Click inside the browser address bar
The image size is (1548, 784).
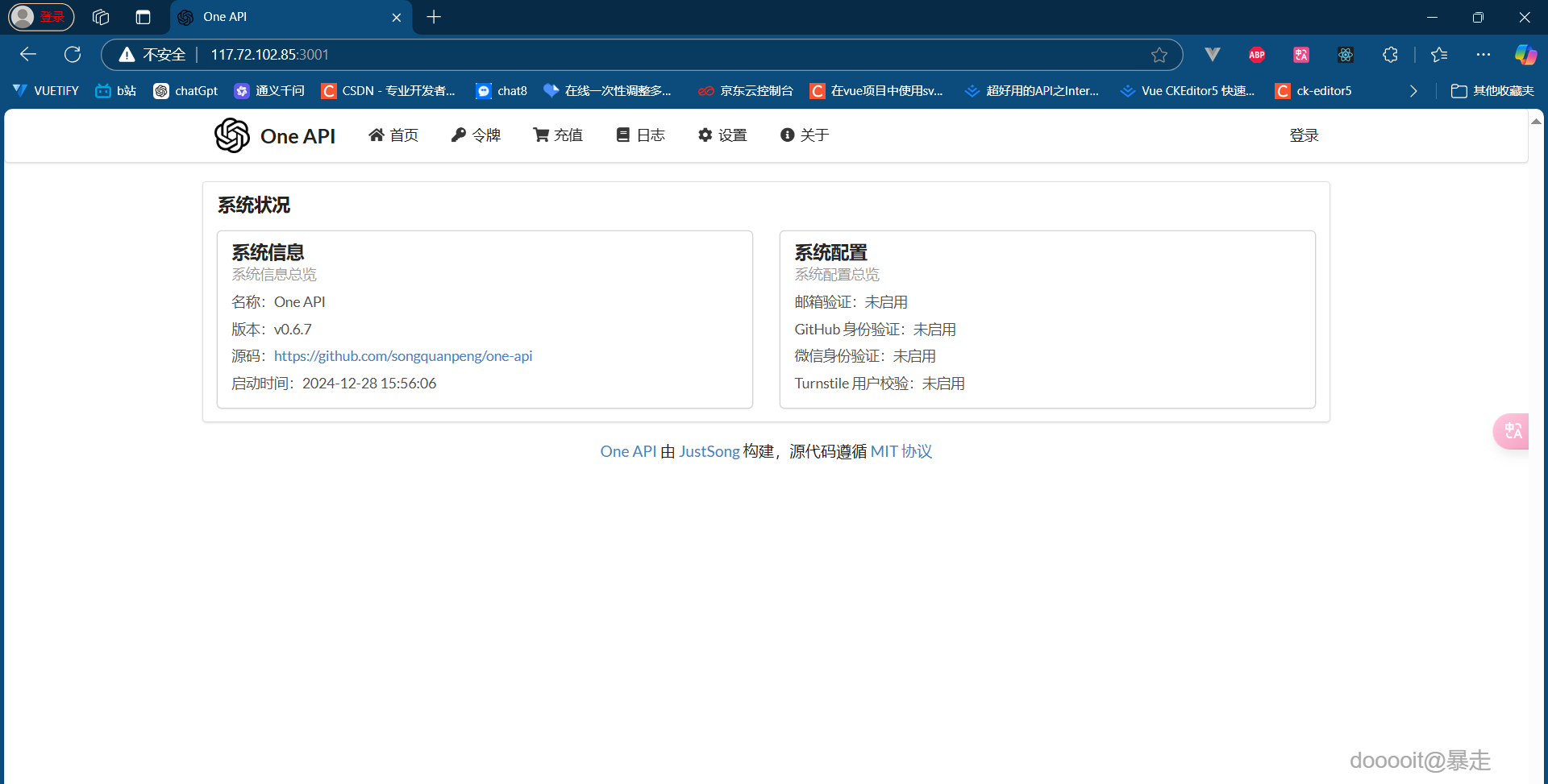(564, 54)
